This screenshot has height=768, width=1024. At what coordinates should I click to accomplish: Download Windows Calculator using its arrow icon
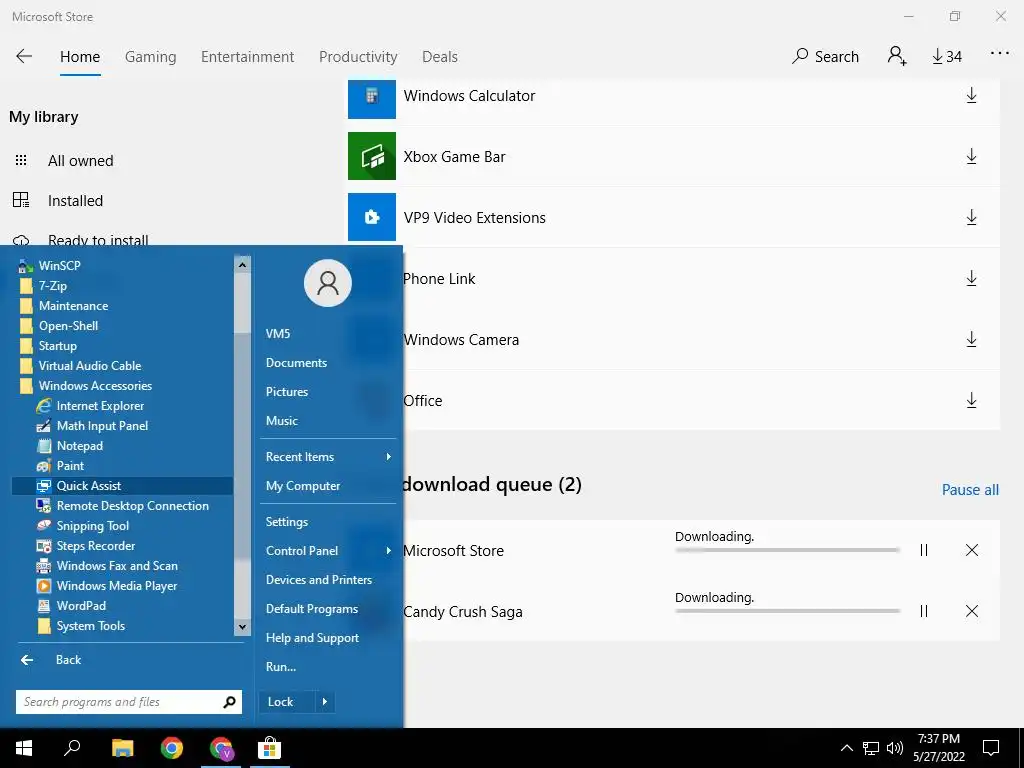pos(971,95)
